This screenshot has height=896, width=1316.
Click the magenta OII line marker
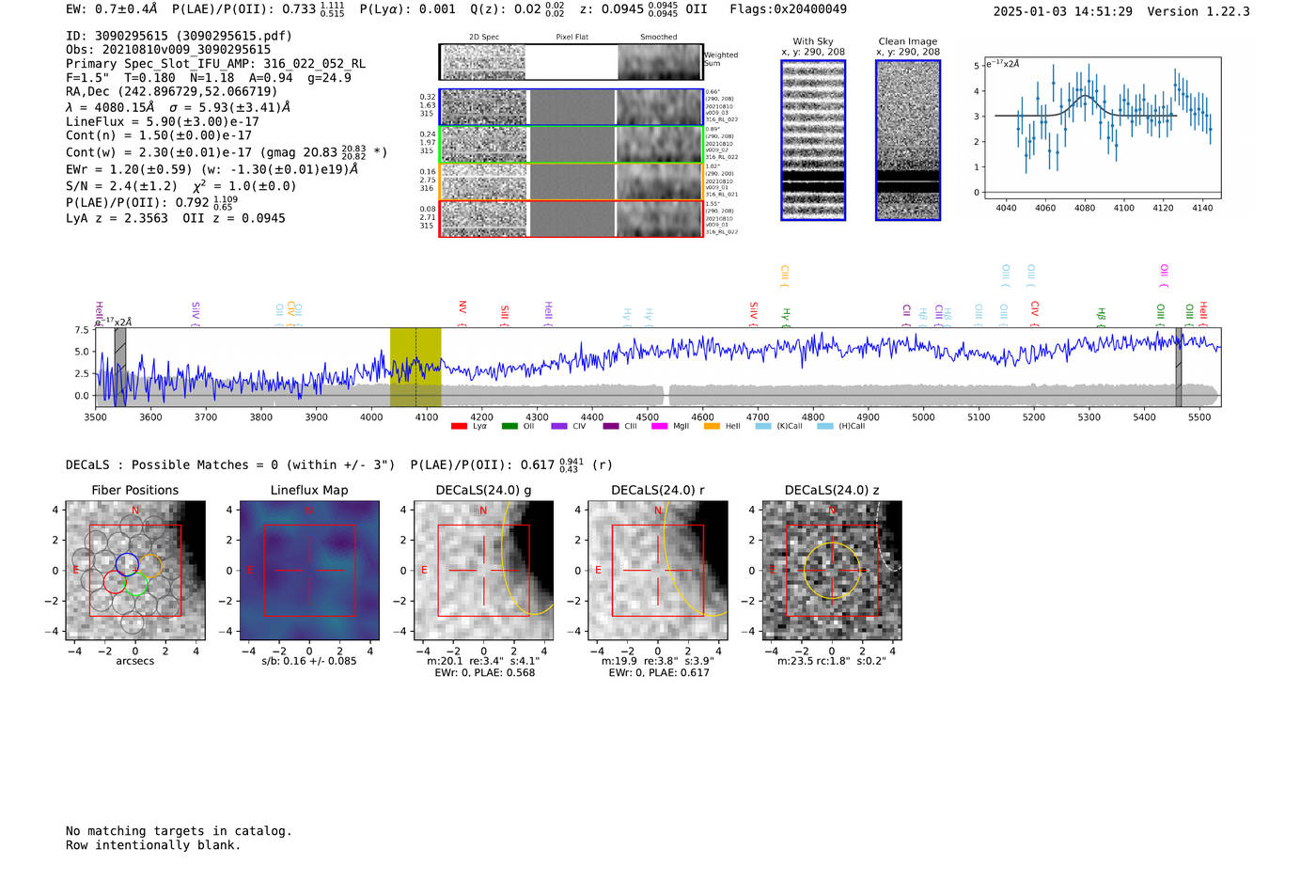click(1164, 275)
